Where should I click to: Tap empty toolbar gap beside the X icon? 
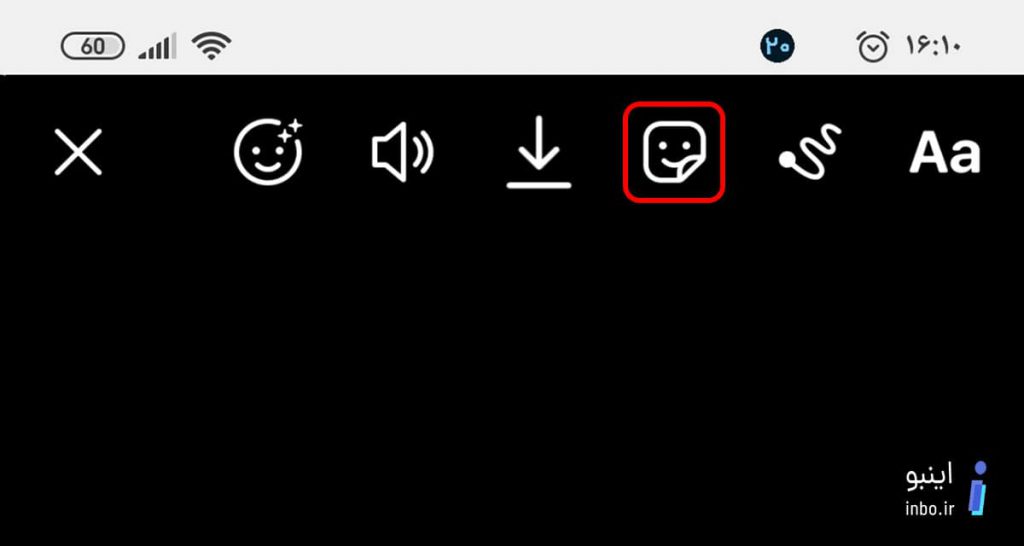pos(167,152)
